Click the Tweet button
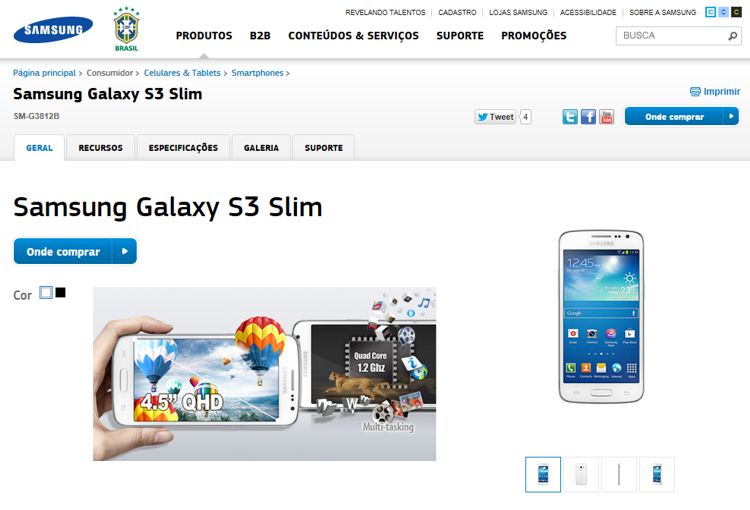Screen dimensions: 750x510 495,117
